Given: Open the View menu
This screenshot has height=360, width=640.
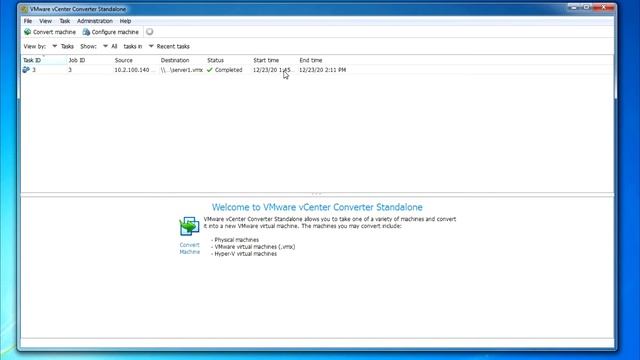Looking at the screenshot, I should (x=45, y=21).
